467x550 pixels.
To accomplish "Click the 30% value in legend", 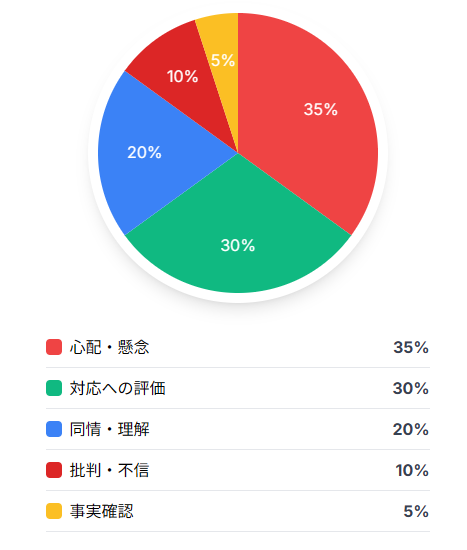I will [x=411, y=389].
